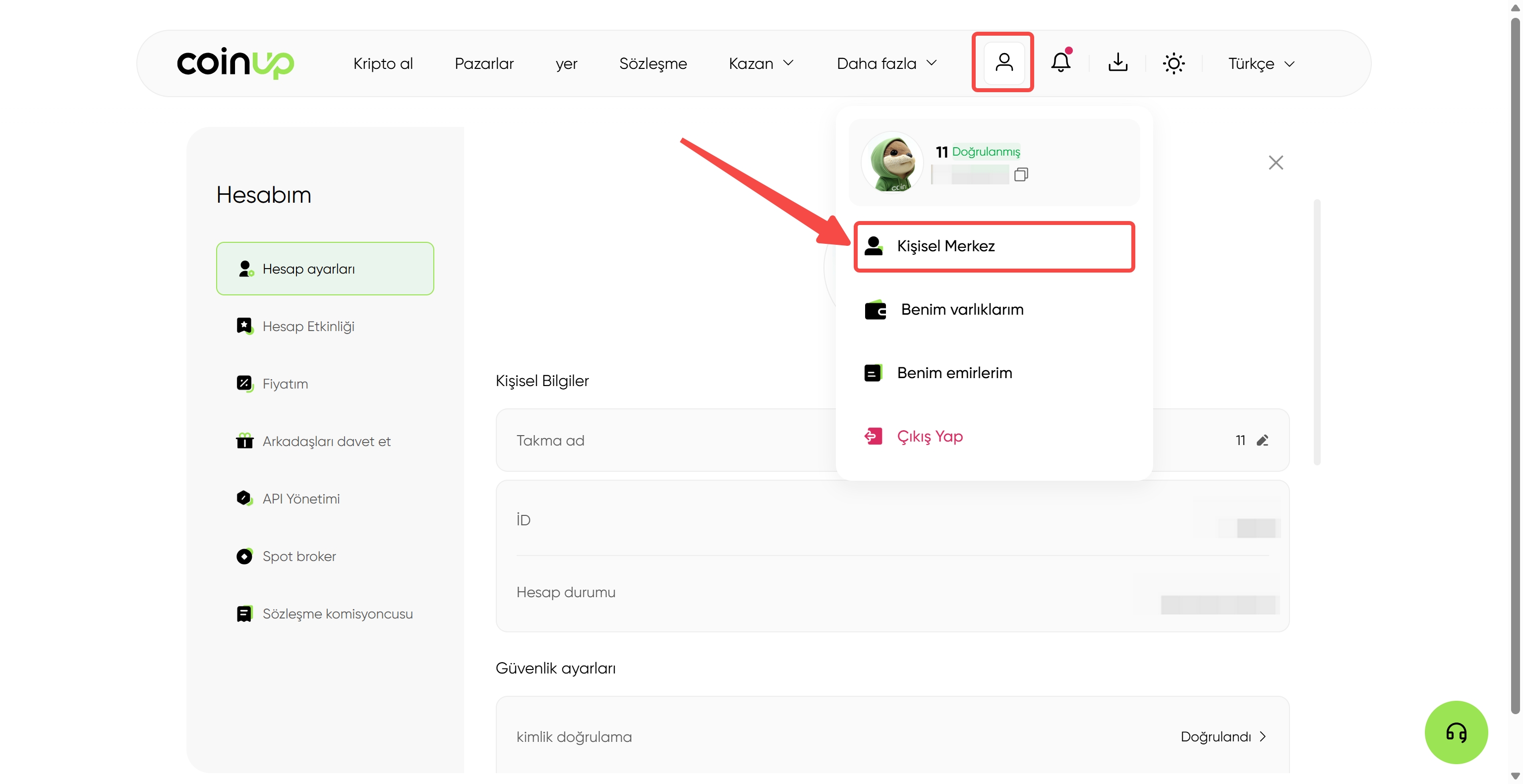Go to Kripto al
Screen dimensions: 1523x784
383,63
